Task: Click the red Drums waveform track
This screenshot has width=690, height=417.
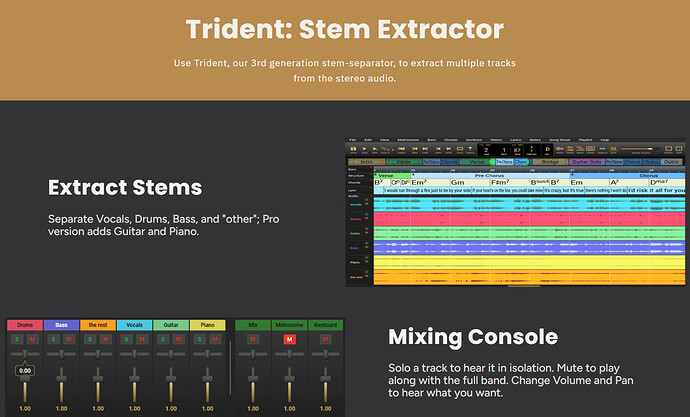Action: tap(529, 219)
